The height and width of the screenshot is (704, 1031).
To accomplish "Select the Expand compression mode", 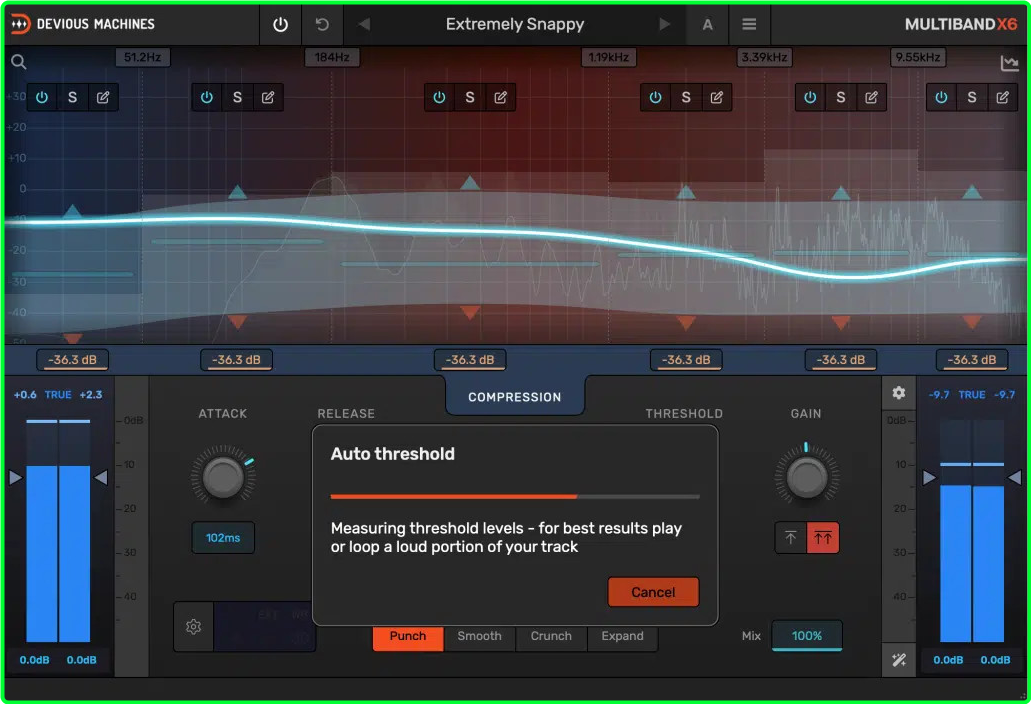I will 622,636.
